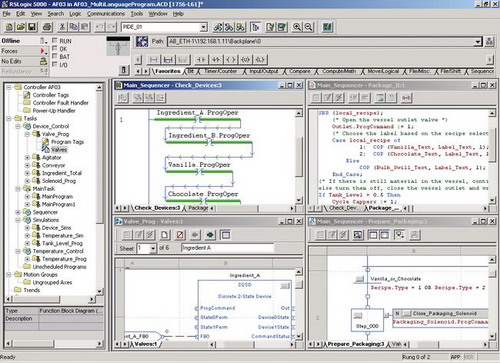The width and height of the screenshot is (500, 363).
Task: Toggle the I/O status indicator box
Action: pyautogui.click(x=55, y=64)
